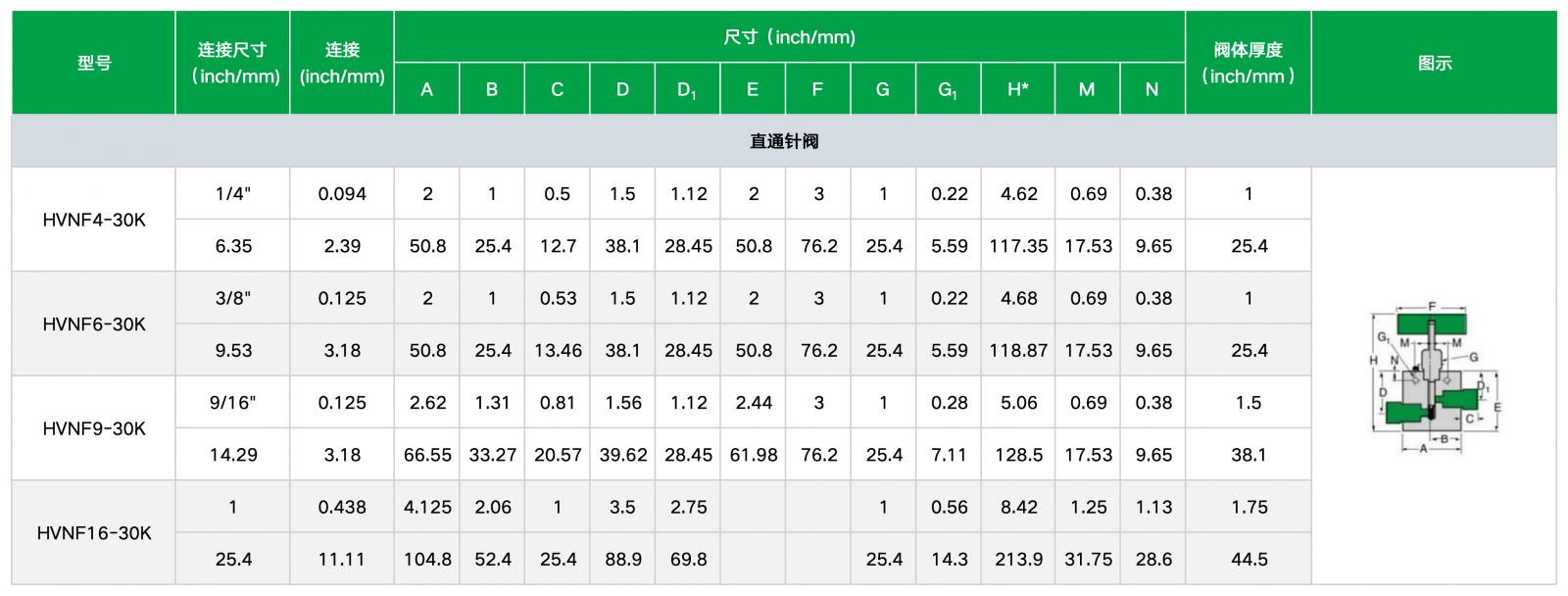Click the 图示 column header

pyautogui.click(x=1435, y=63)
